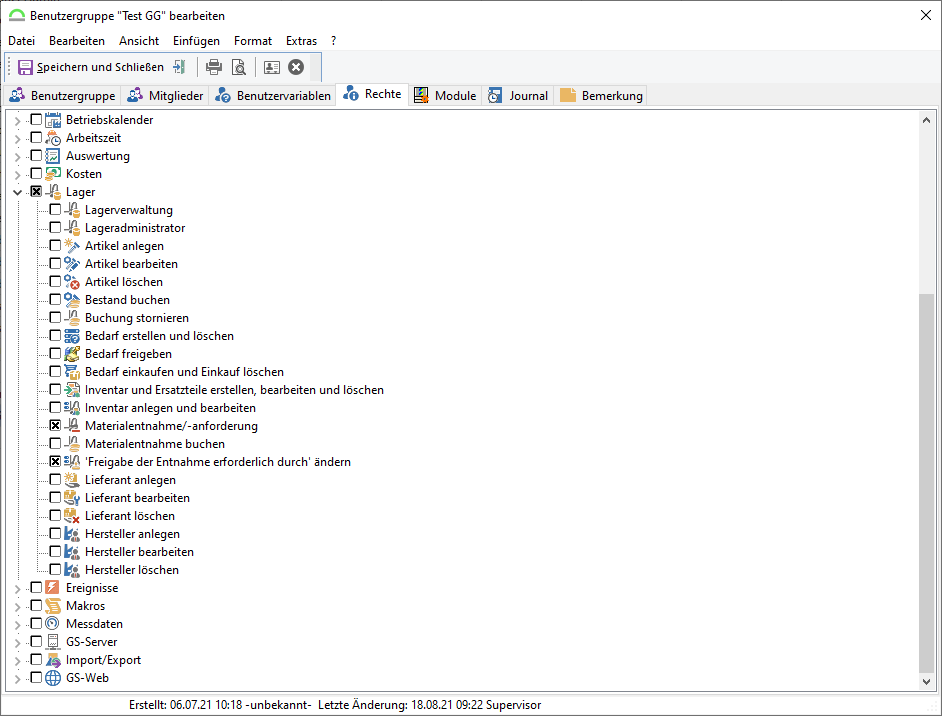
Task: Enable the Lageradministrator checkbox
Action: [55, 228]
